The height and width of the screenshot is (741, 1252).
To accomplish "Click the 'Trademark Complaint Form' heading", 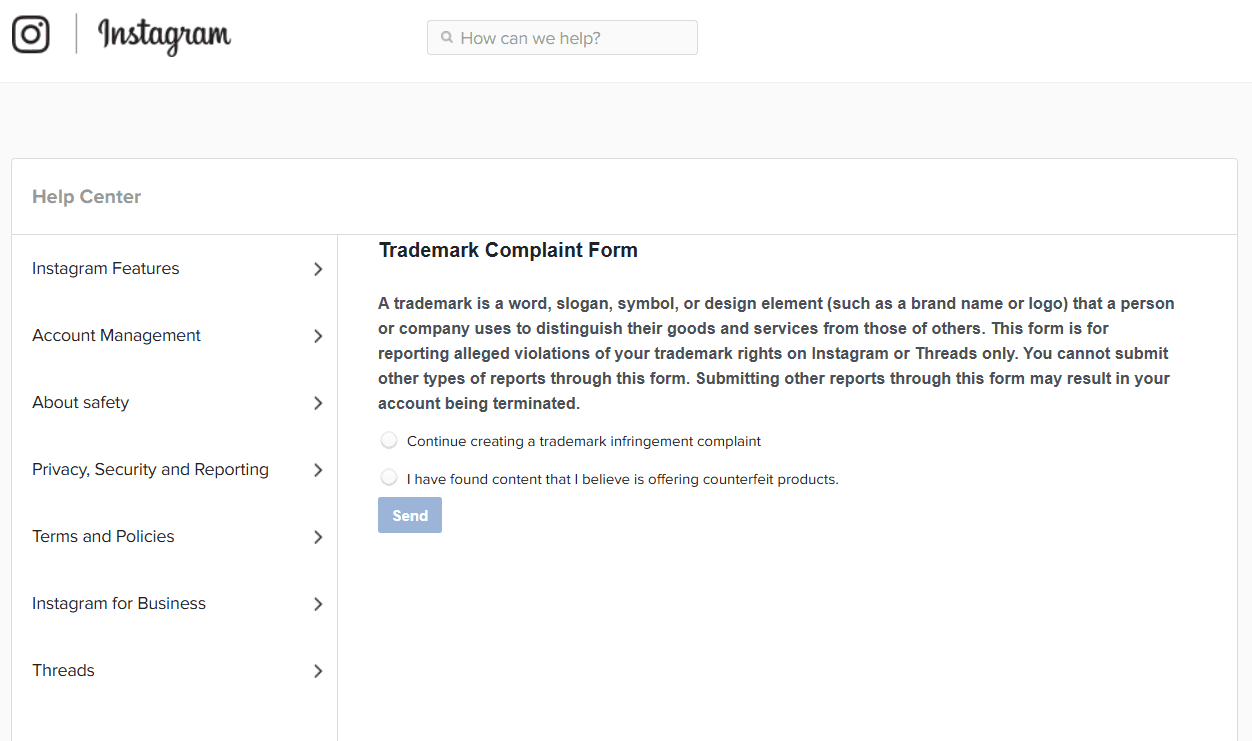I will coord(508,250).
